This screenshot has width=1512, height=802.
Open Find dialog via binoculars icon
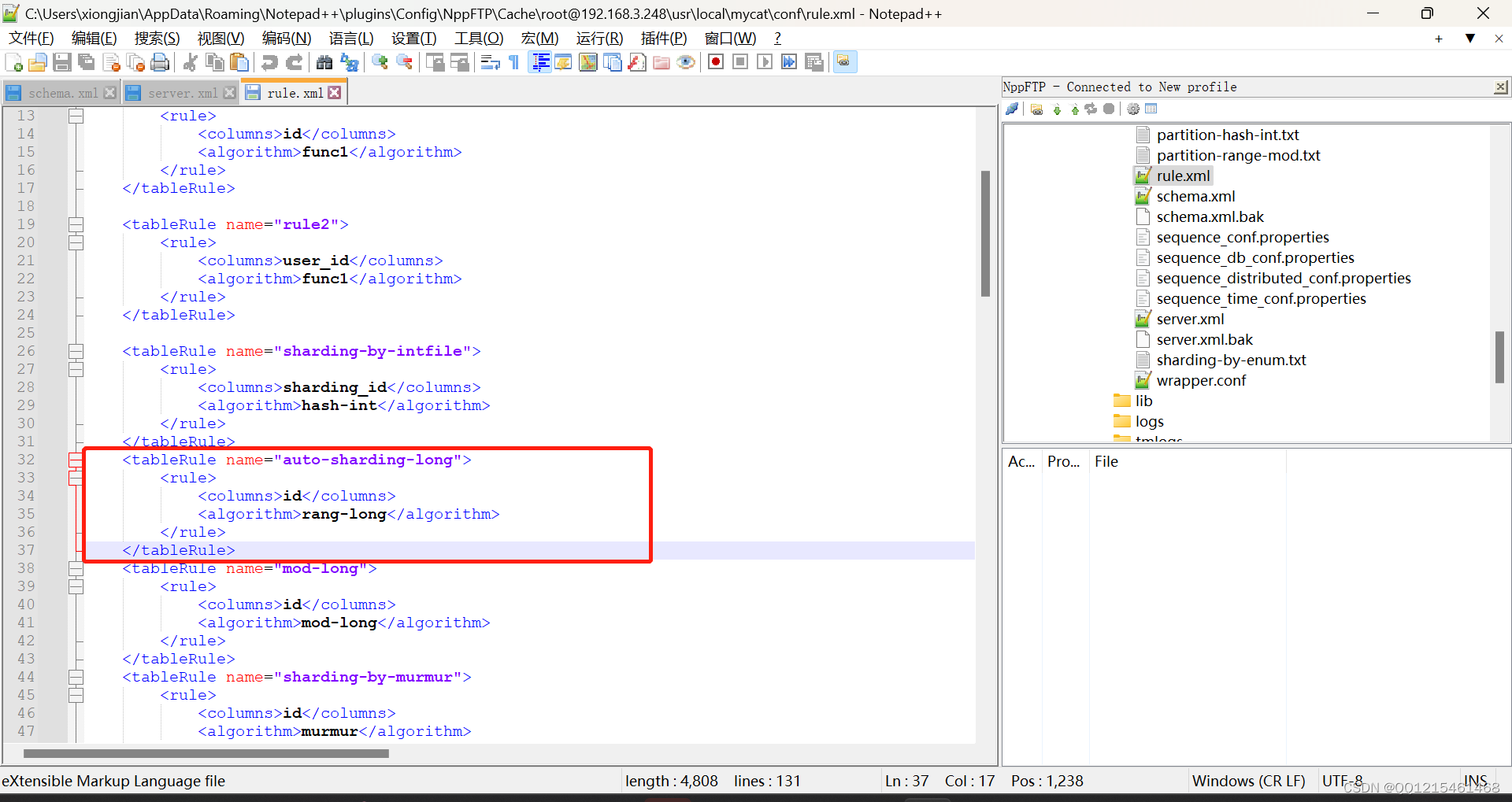[x=324, y=62]
